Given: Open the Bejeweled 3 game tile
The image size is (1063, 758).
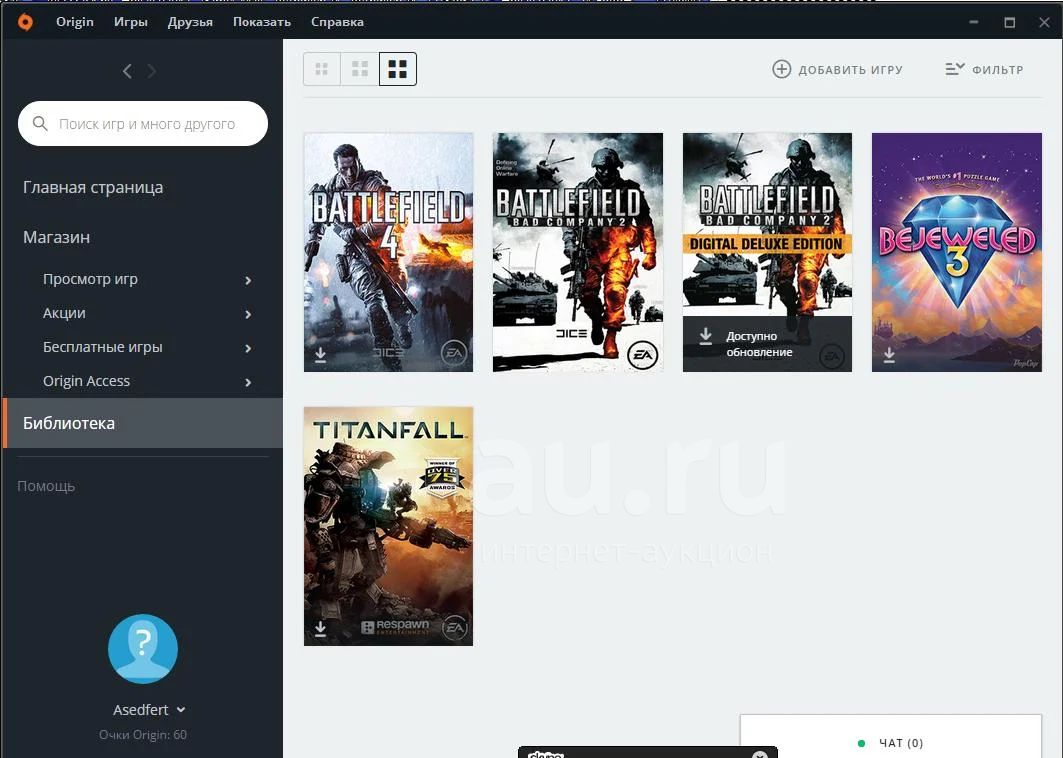Looking at the screenshot, I should [957, 252].
